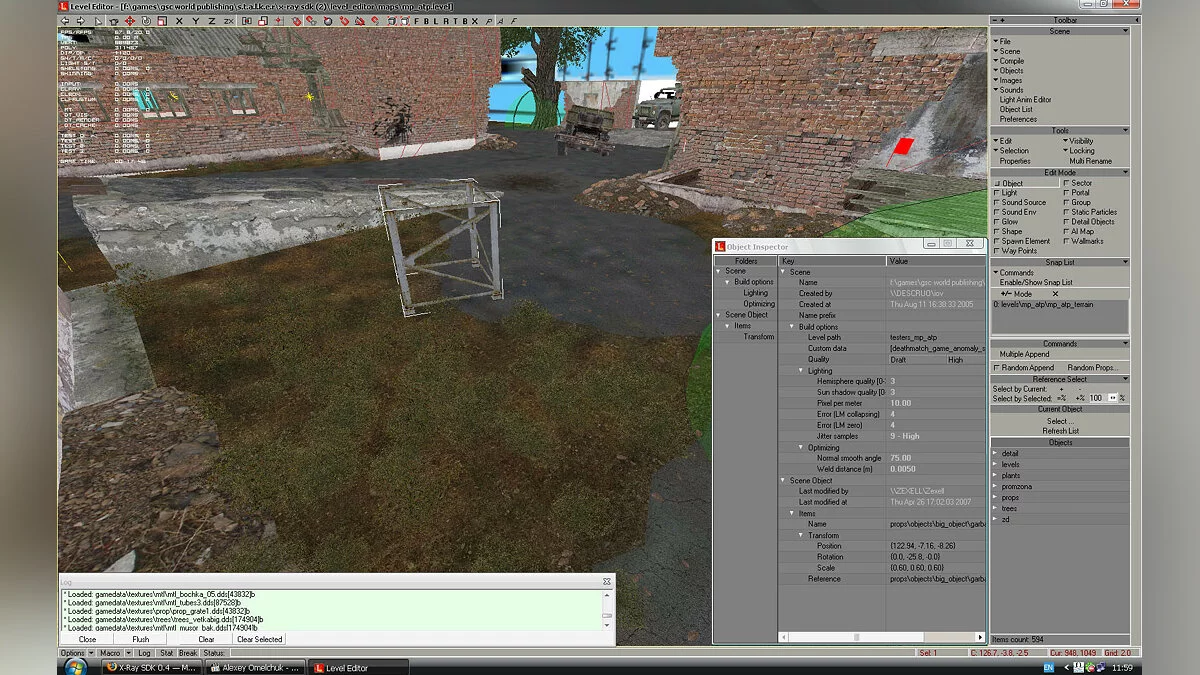Click the X icon in Snap List
The height and width of the screenshot is (675, 1200).
[x=1054, y=294]
